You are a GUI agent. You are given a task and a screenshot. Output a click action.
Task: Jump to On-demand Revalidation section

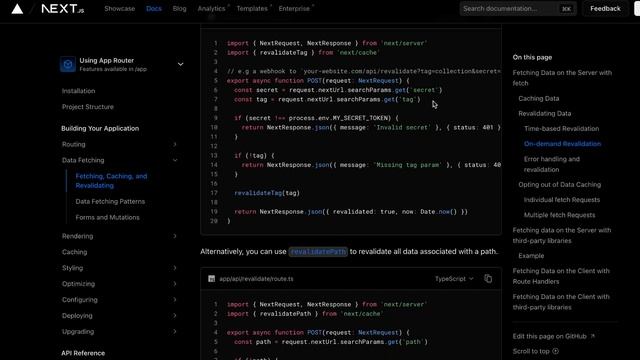click(x=562, y=144)
